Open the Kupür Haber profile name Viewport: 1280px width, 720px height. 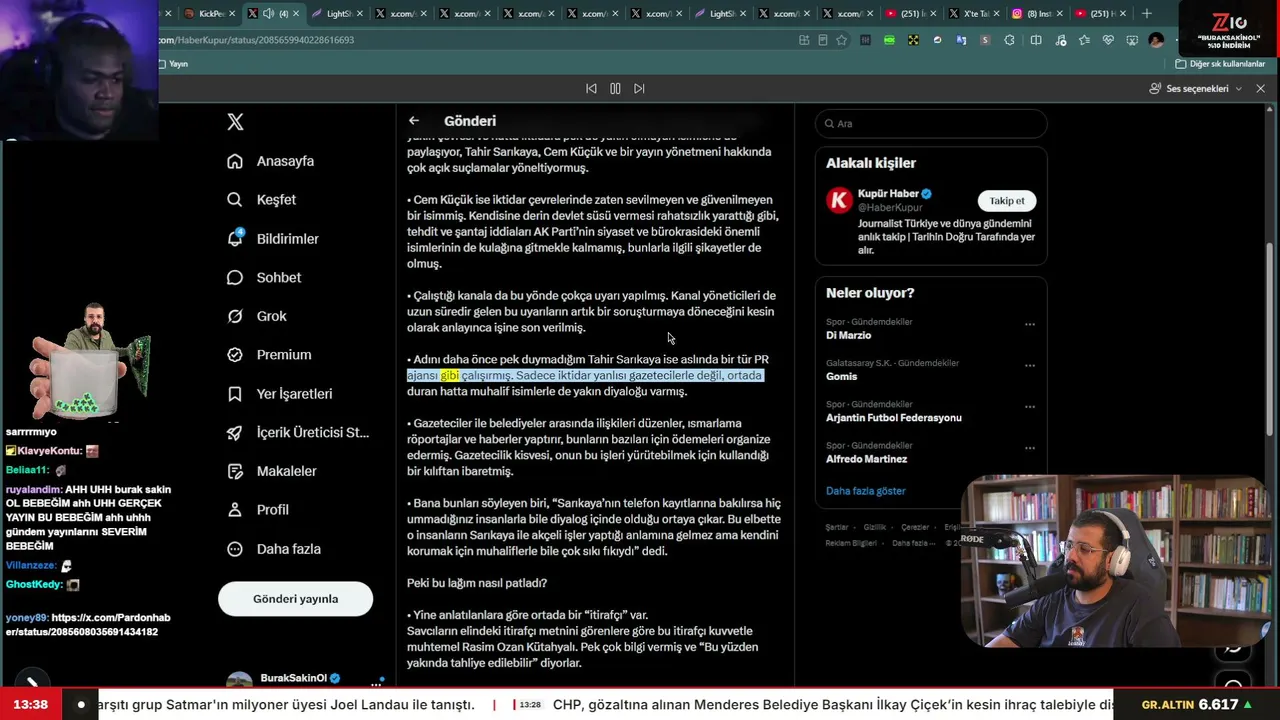click(x=888, y=194)
